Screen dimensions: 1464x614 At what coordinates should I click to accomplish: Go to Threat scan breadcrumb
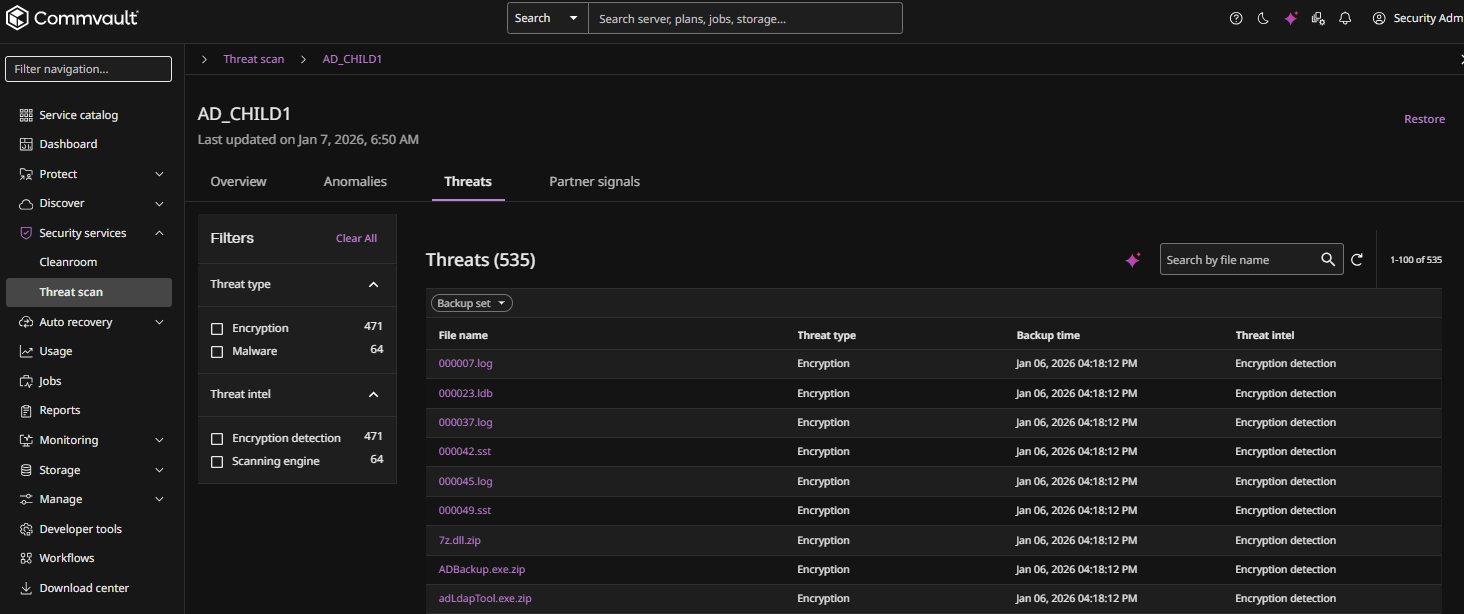tap(253, 59)
